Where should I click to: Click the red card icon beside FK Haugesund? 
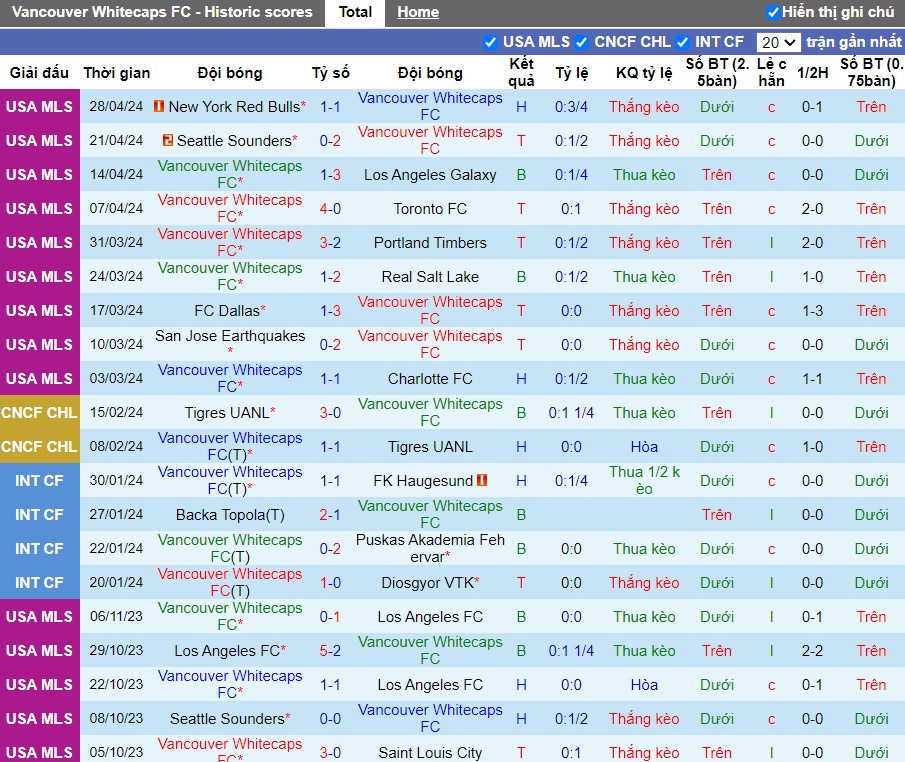(482, 480)
